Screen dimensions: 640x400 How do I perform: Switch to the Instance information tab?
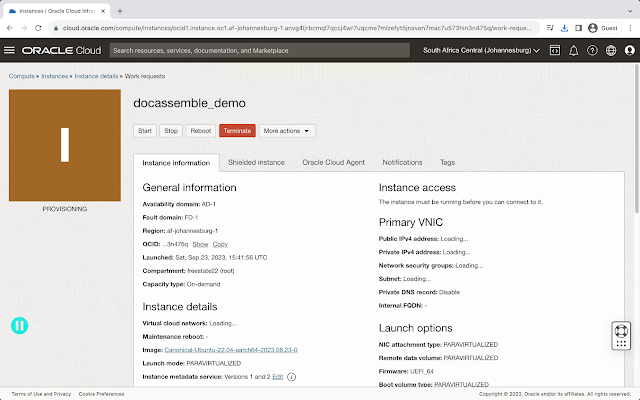click(x=176, y=163)
